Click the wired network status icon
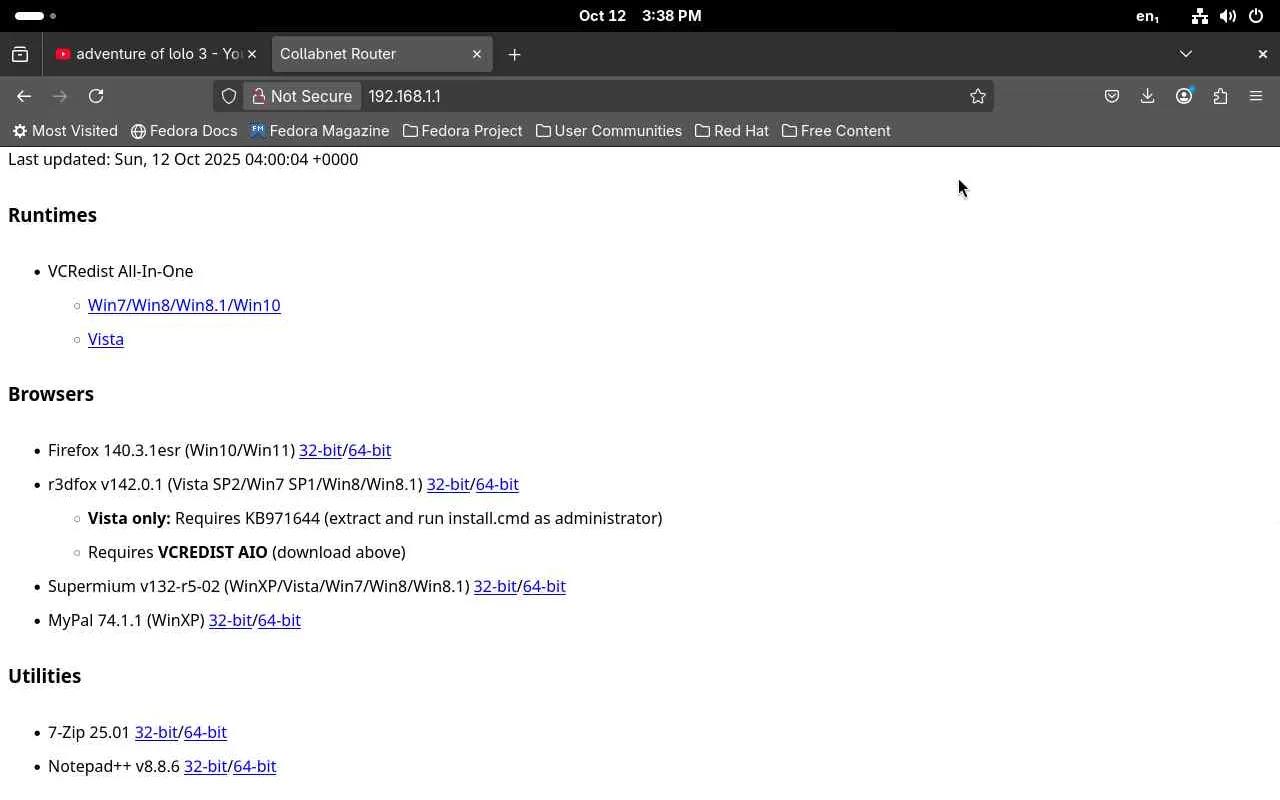 tap(1200, 16)
